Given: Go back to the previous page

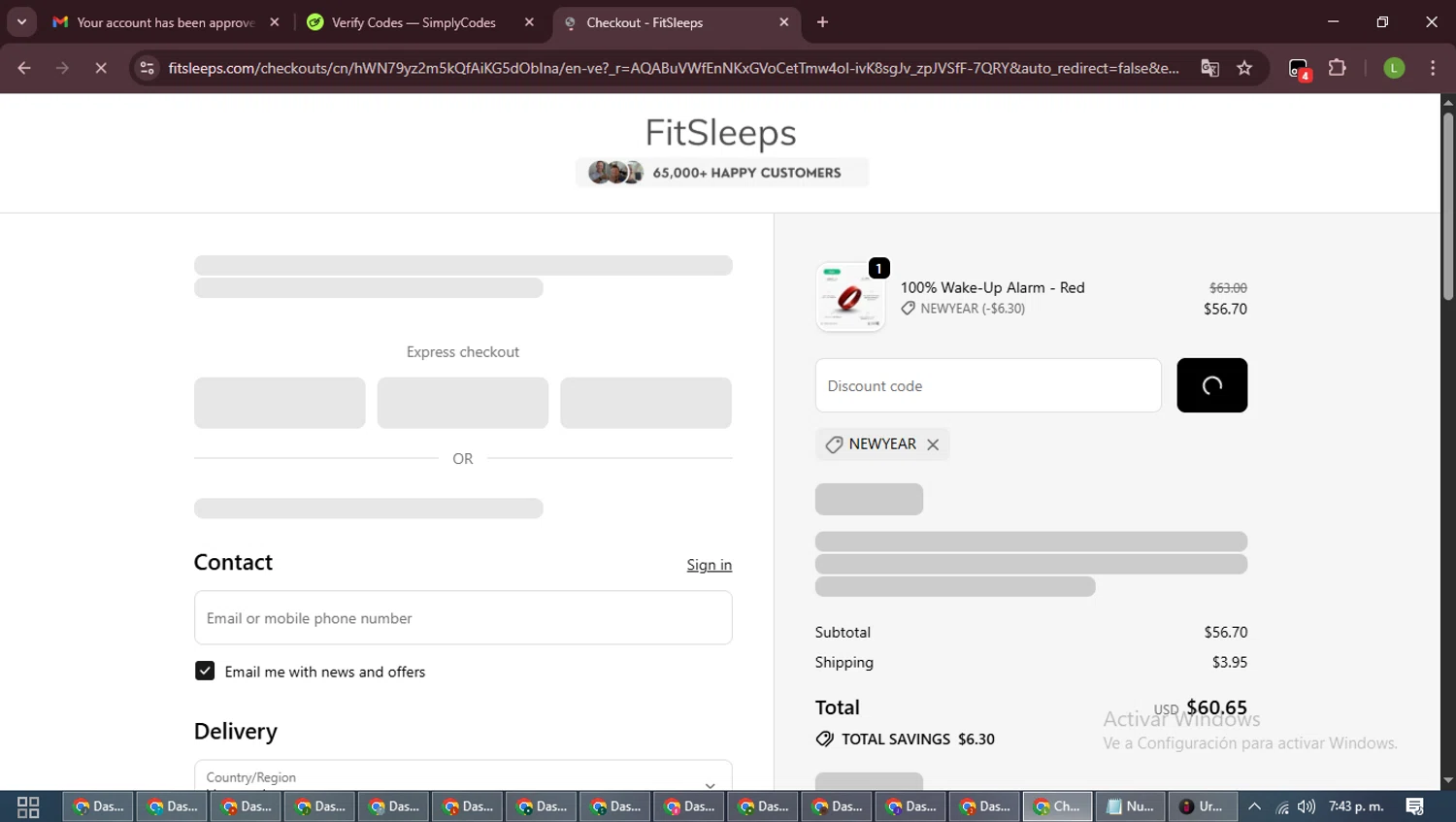Looking at the screenshot, I should [x=24, y=68].
